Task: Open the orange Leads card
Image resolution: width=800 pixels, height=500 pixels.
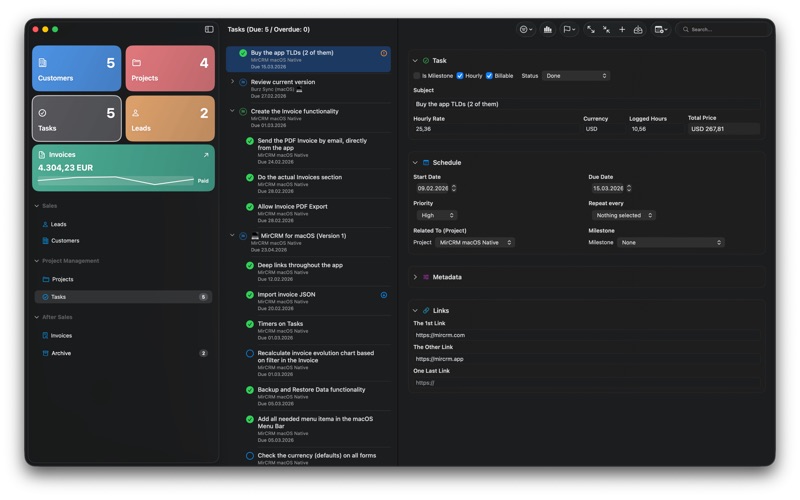Action: (x=170, y=118)
